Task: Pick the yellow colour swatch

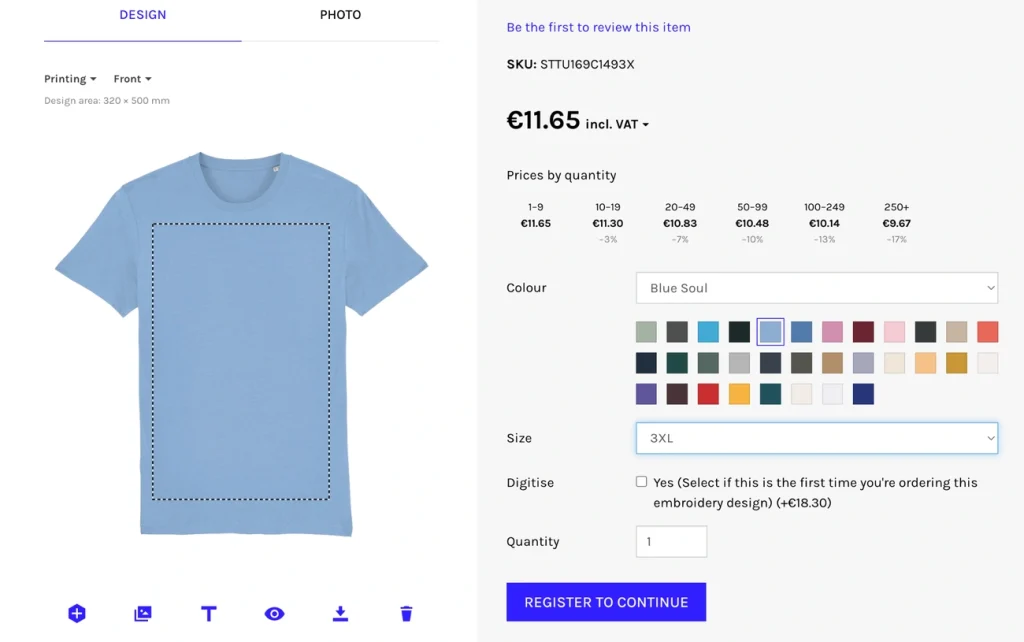Action: coord(738,393)
